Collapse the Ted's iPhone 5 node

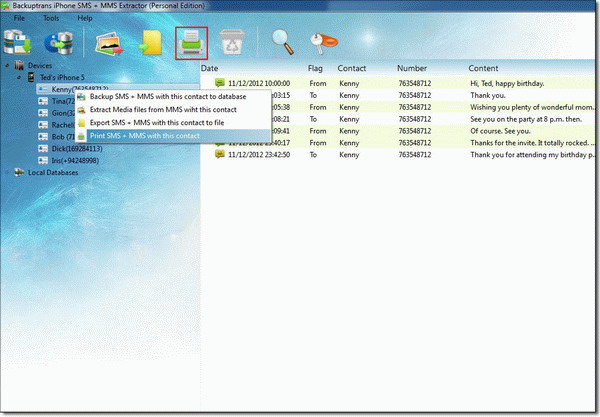(19, 78)
